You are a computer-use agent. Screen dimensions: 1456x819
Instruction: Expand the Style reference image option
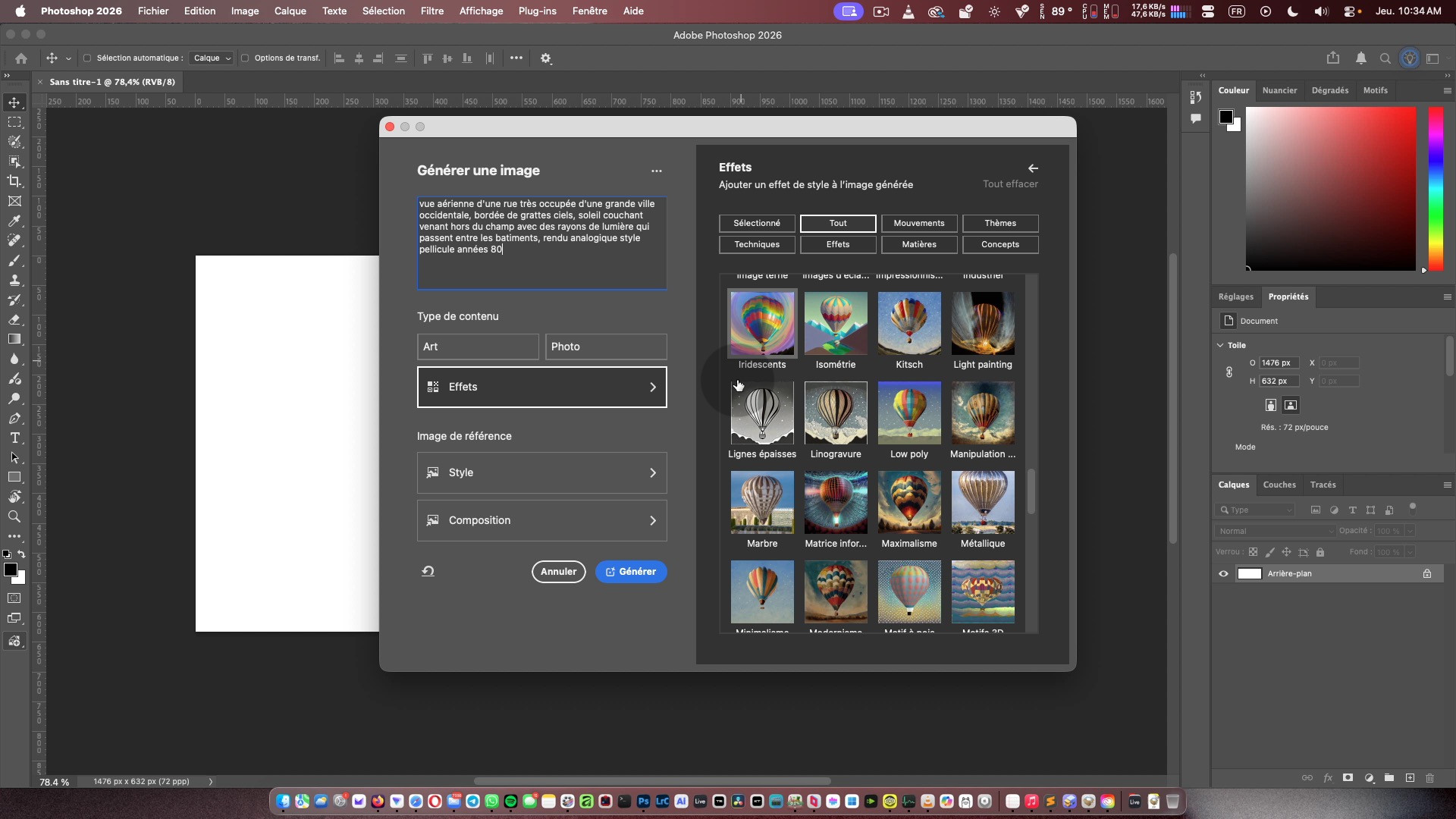(541, 473)
